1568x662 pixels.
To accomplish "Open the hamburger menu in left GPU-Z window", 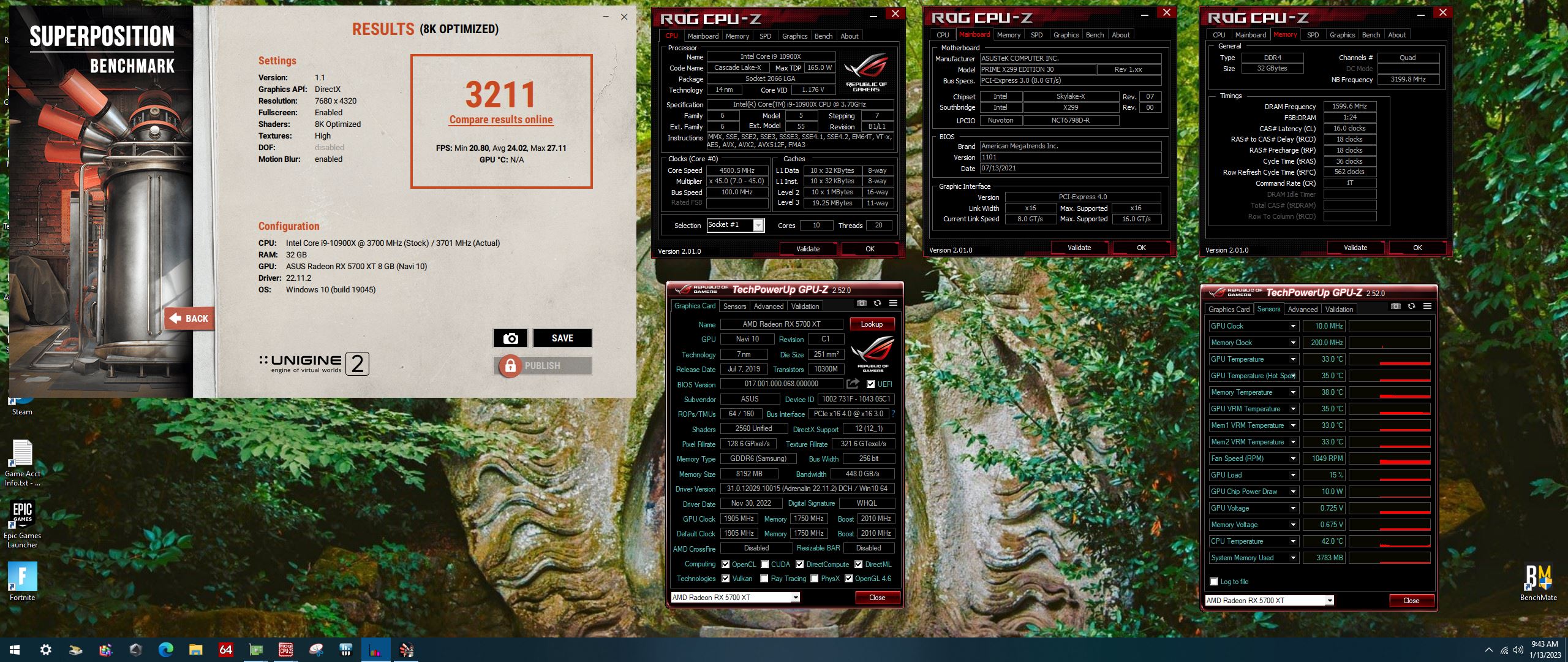I will point(893,303).
